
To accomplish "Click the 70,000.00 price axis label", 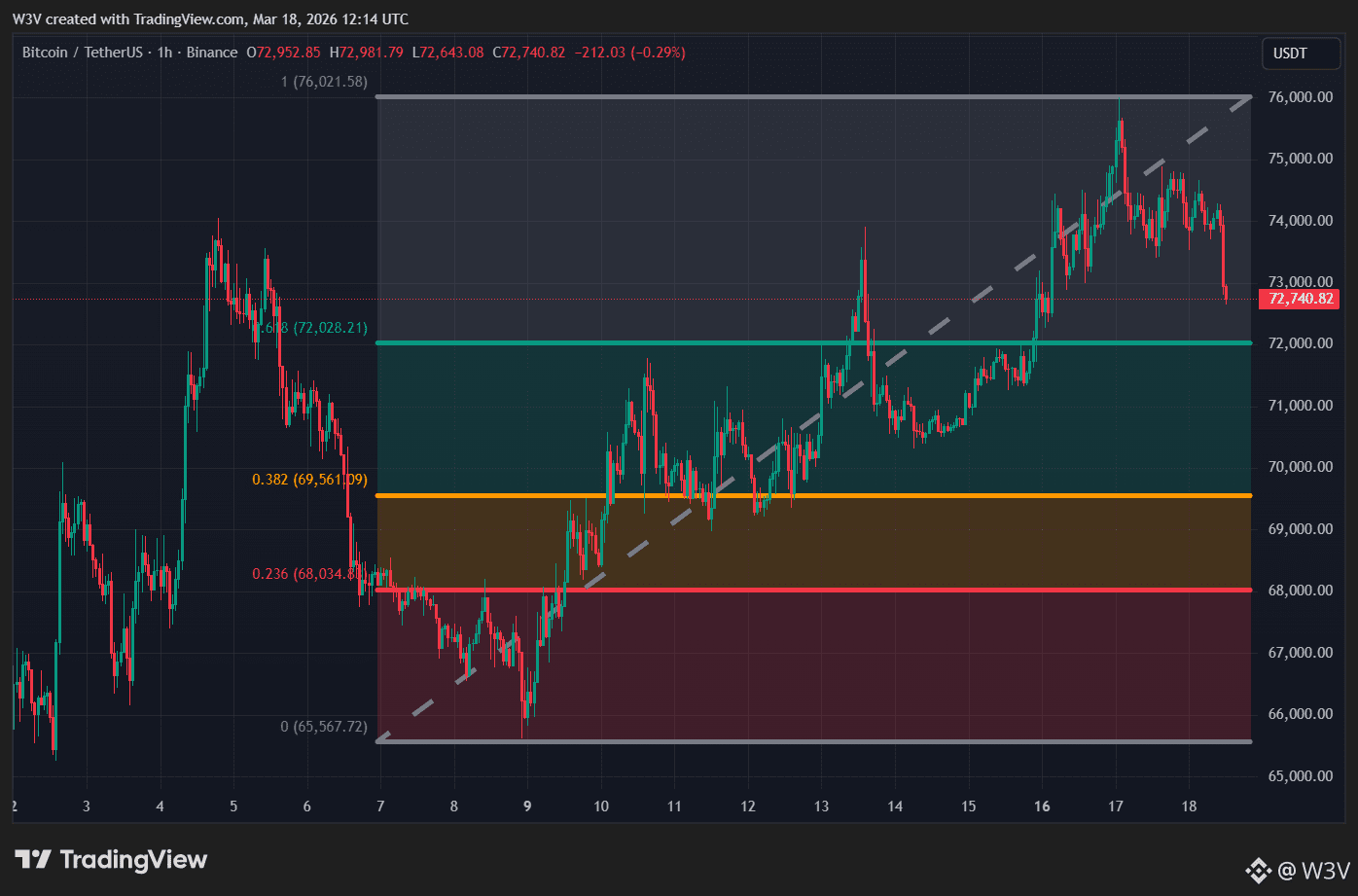I will point(1299,467).
